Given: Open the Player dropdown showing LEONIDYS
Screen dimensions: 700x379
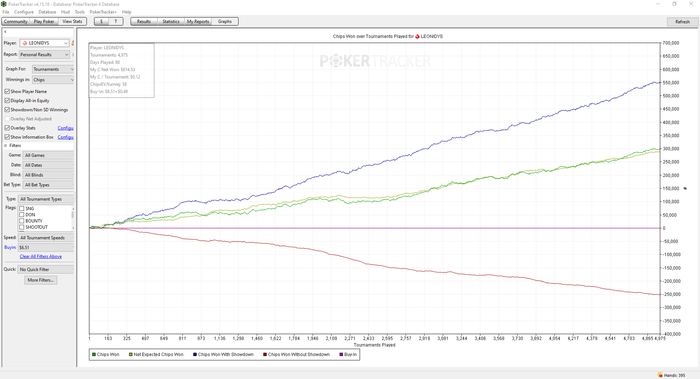Looking at the screenshot, I should click(44, 43).
